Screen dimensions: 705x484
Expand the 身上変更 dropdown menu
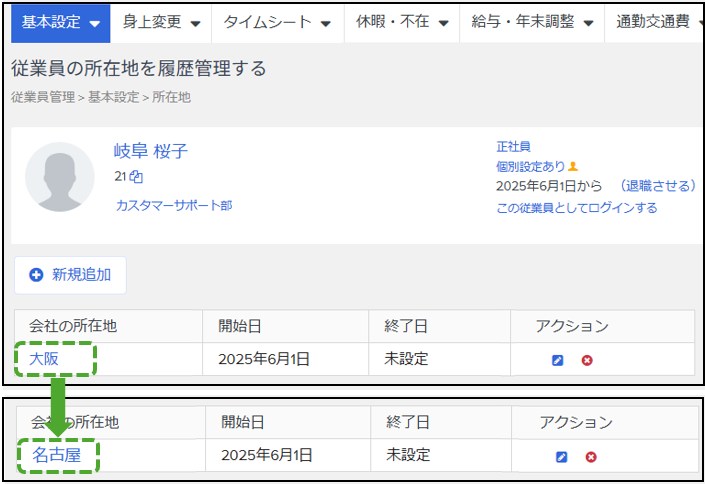(161, 22)
